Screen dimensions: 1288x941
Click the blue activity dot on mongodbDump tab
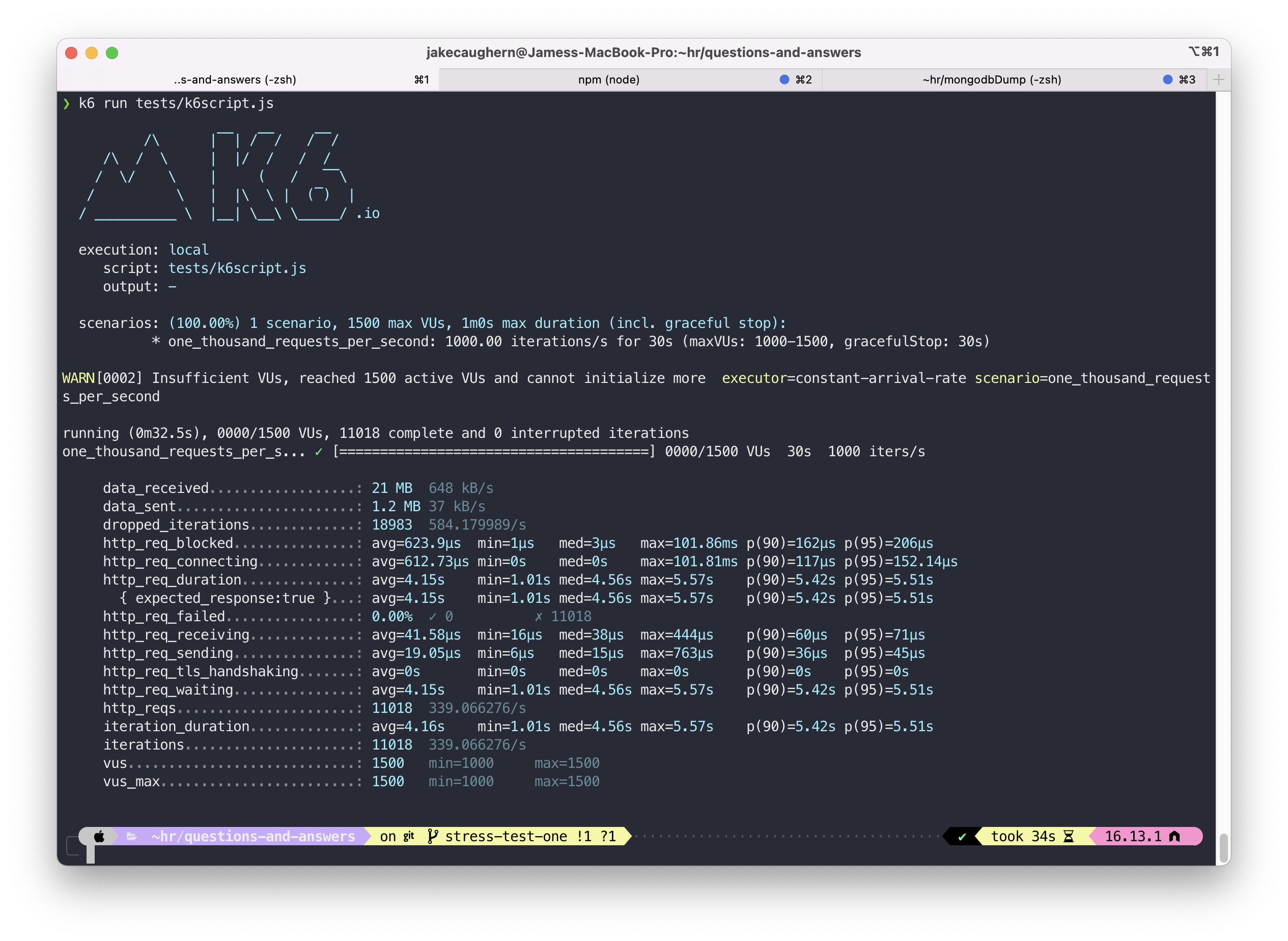[1167, 80]
